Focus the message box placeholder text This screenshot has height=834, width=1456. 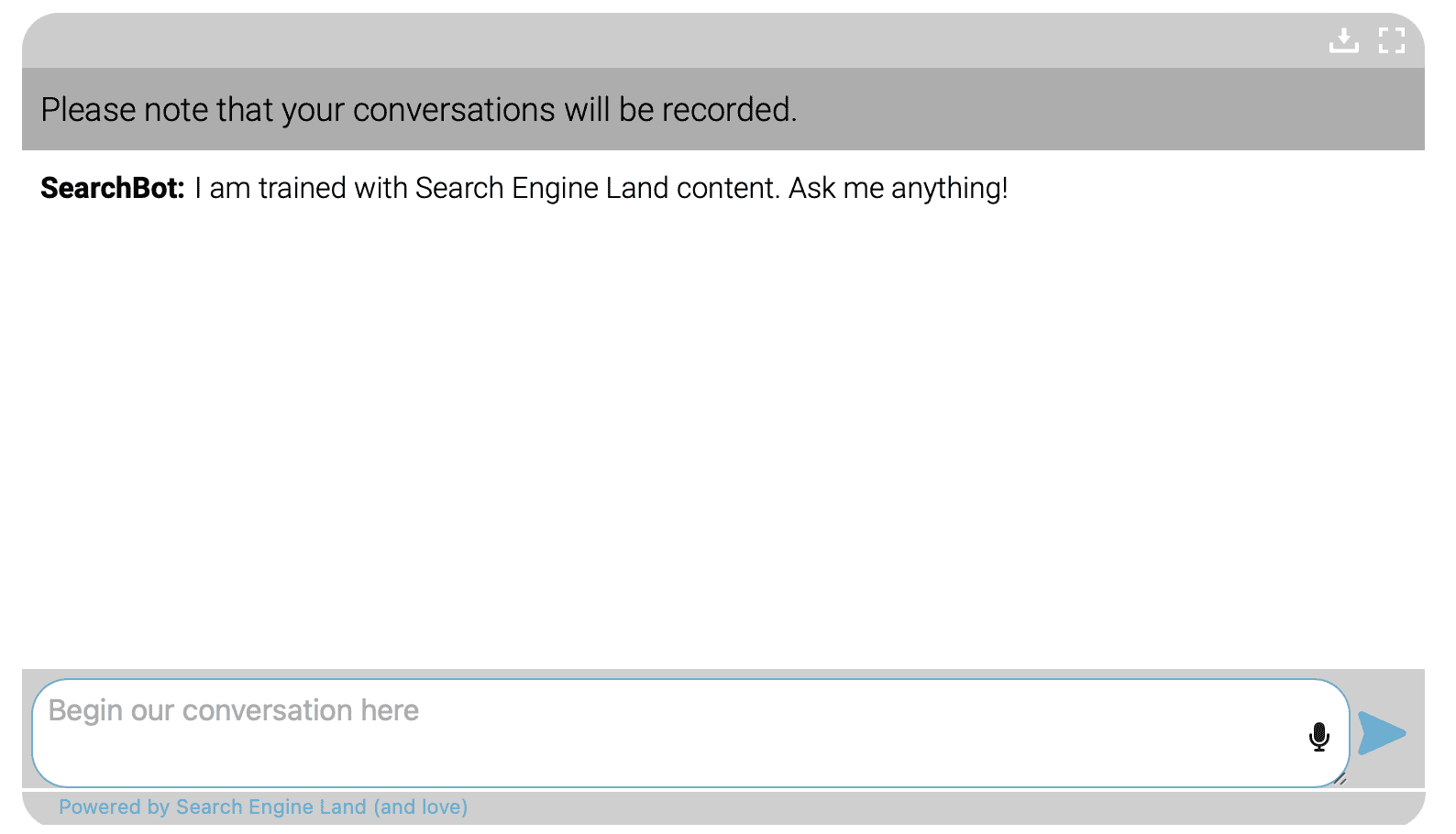(x=234, y=710)
